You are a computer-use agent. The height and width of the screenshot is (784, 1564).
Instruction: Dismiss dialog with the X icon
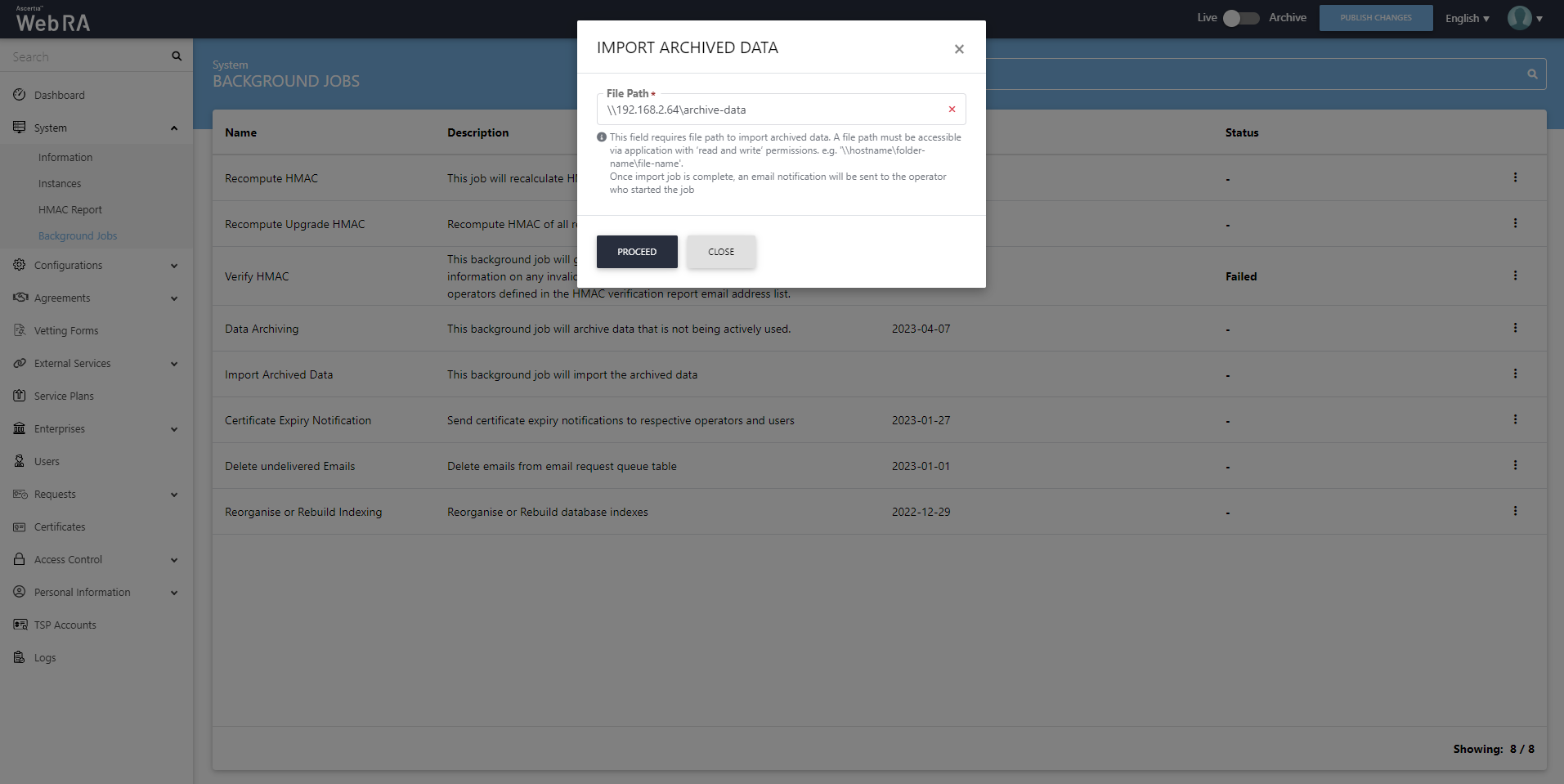(x=959, y=49)
